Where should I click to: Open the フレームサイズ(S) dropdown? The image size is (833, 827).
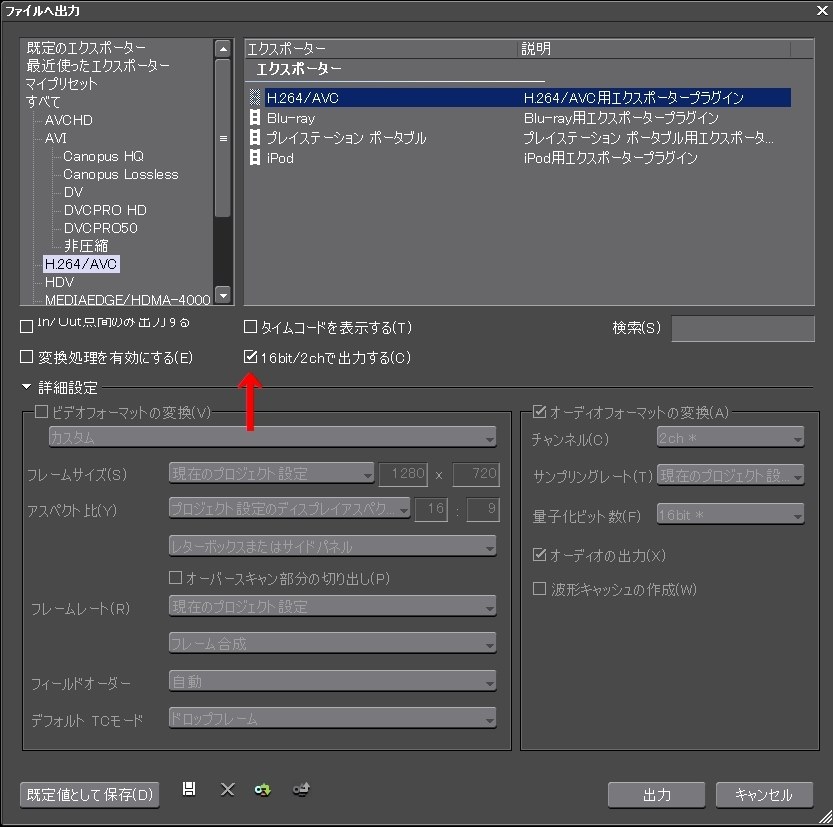coord(271,473)
